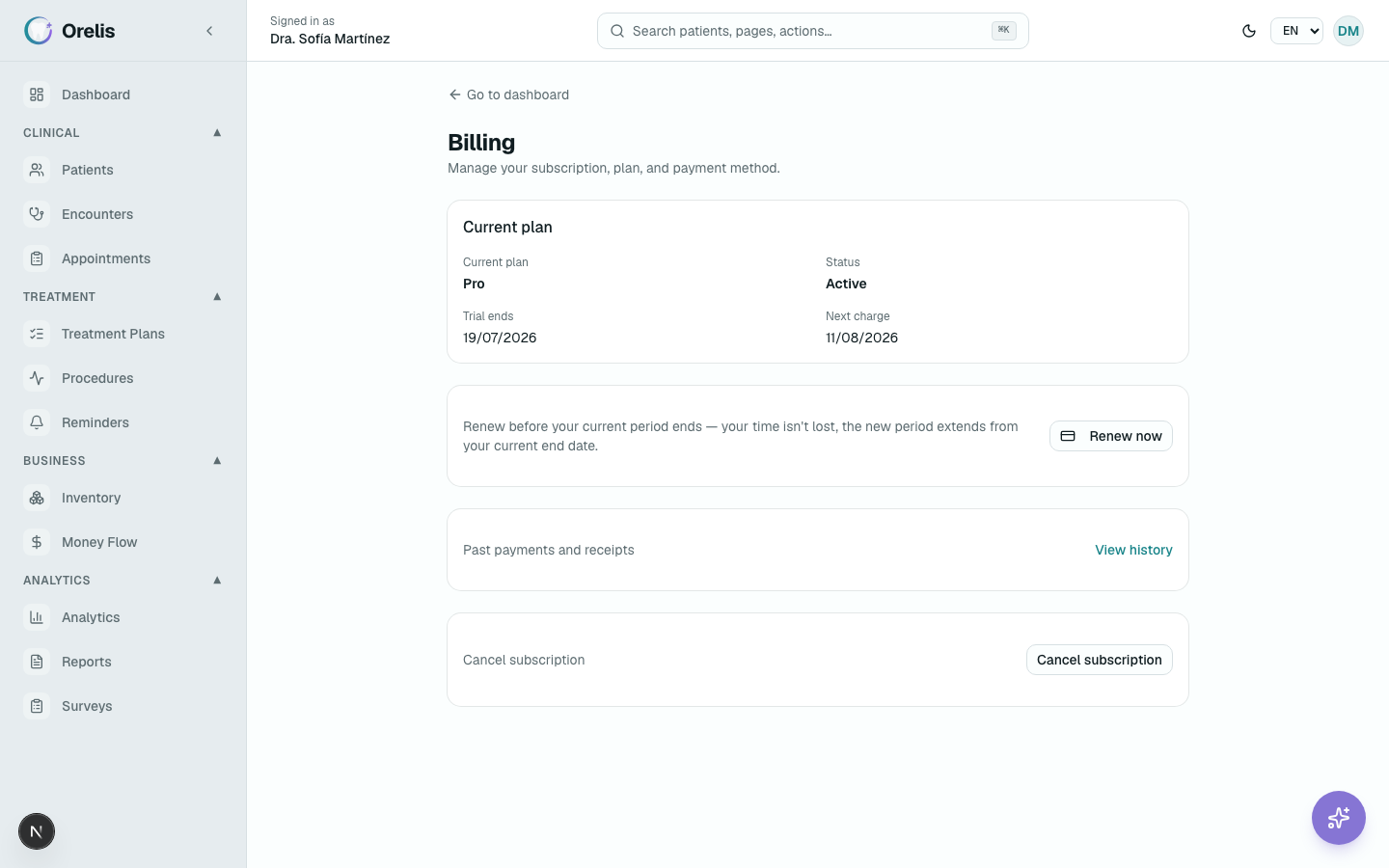Click the DM user avatar

coord(1348,31)
